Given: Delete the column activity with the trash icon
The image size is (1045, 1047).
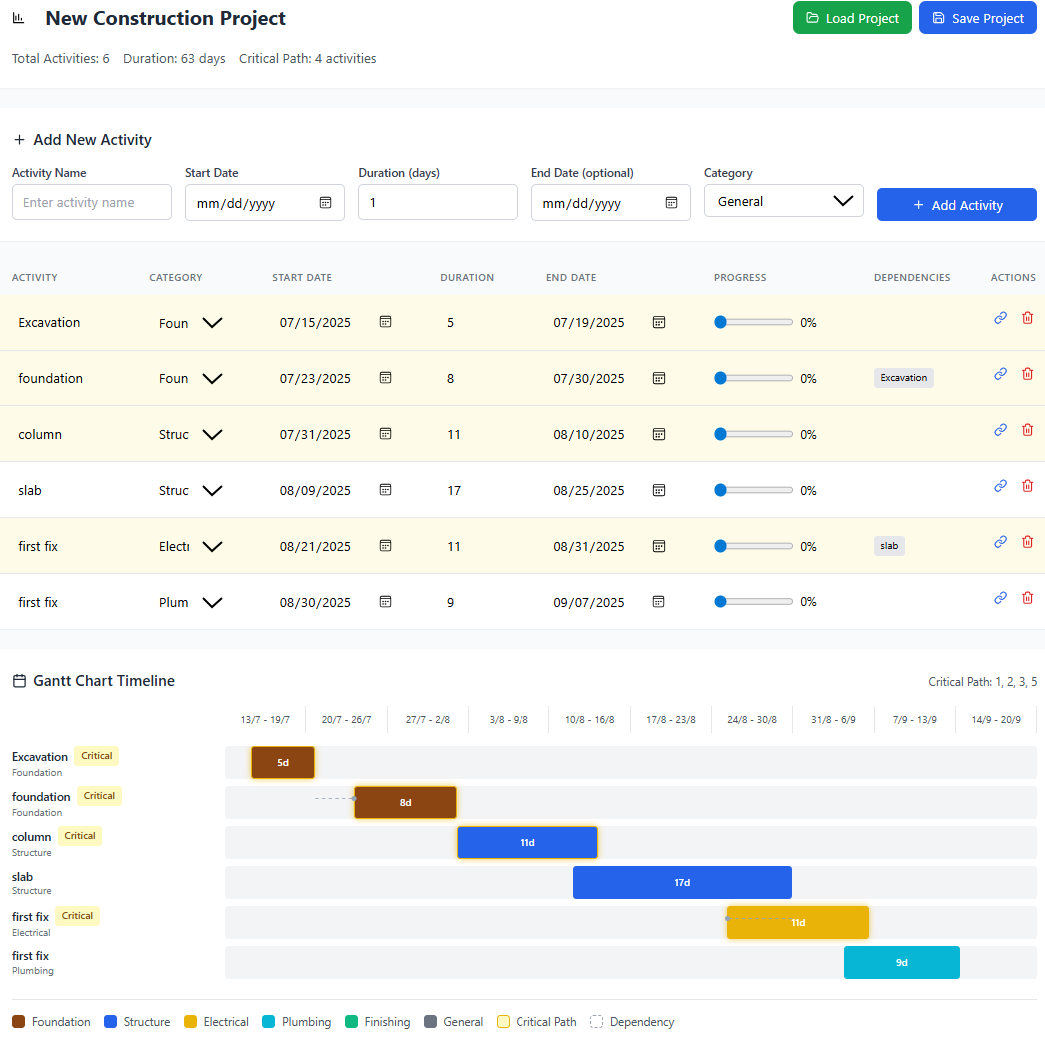Looking at the screenshot, I should coord(1028,430).
